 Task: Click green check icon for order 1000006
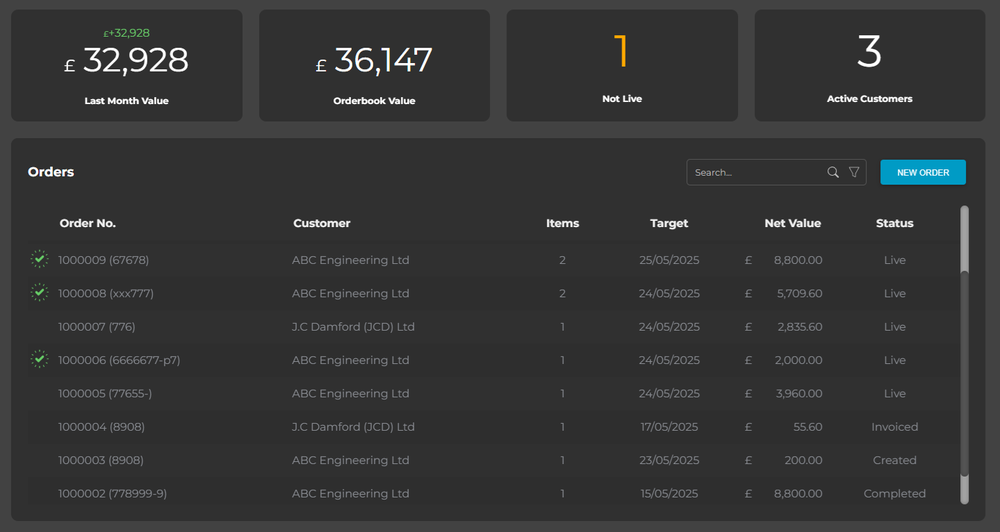40,359
